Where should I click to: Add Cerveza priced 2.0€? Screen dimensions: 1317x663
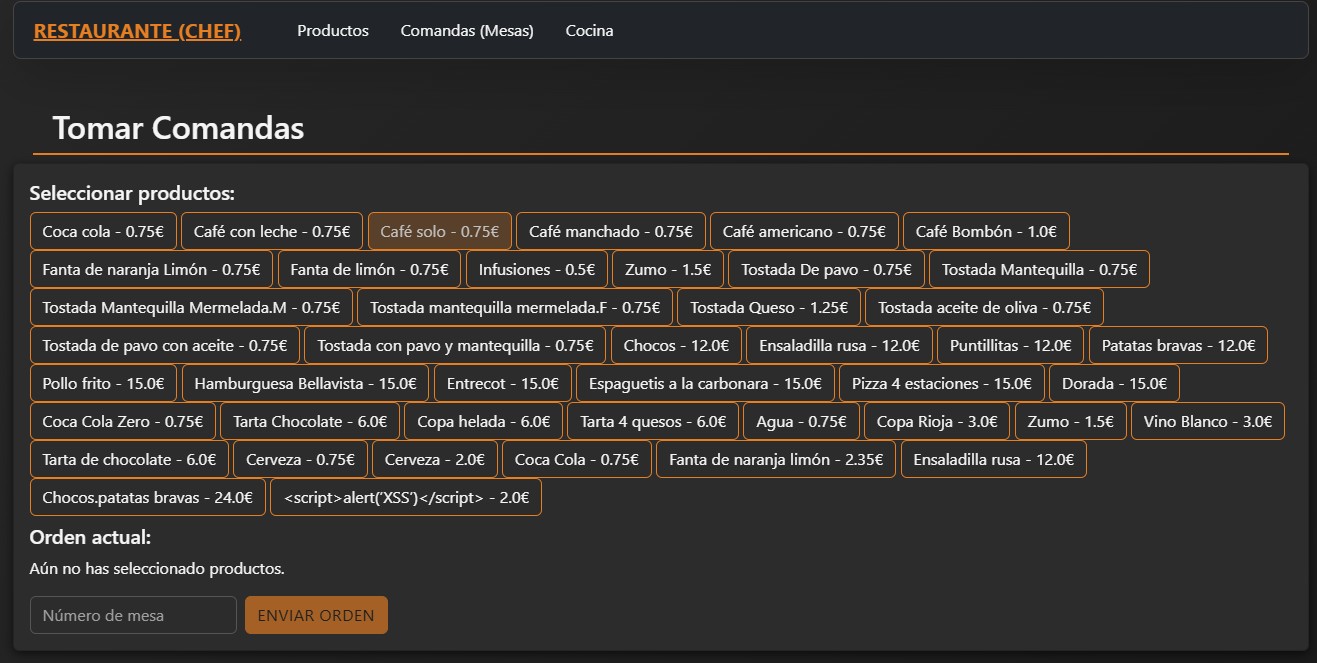[x=435, y=459]
